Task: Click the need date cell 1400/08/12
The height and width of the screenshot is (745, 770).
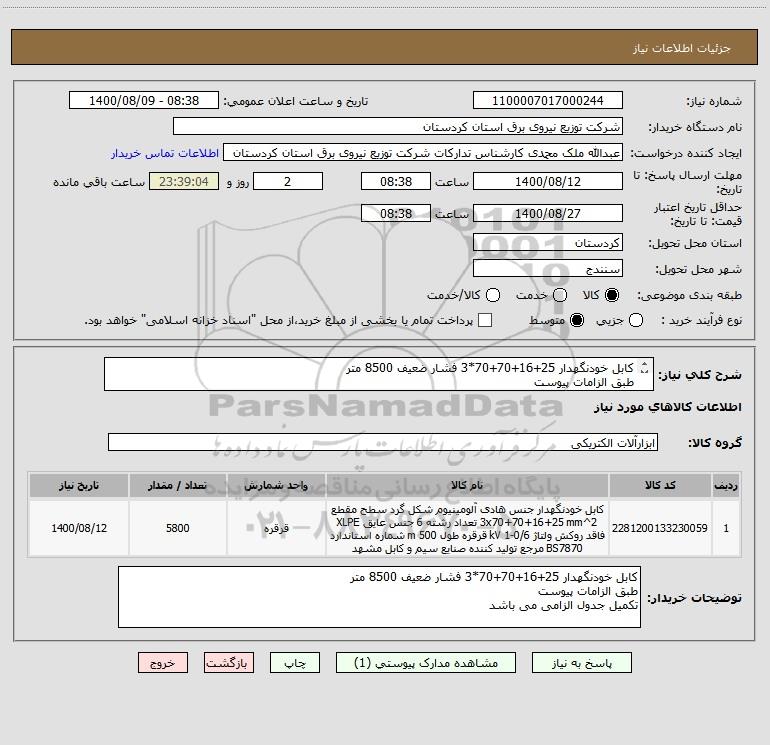Action: [x=79, y=528]
